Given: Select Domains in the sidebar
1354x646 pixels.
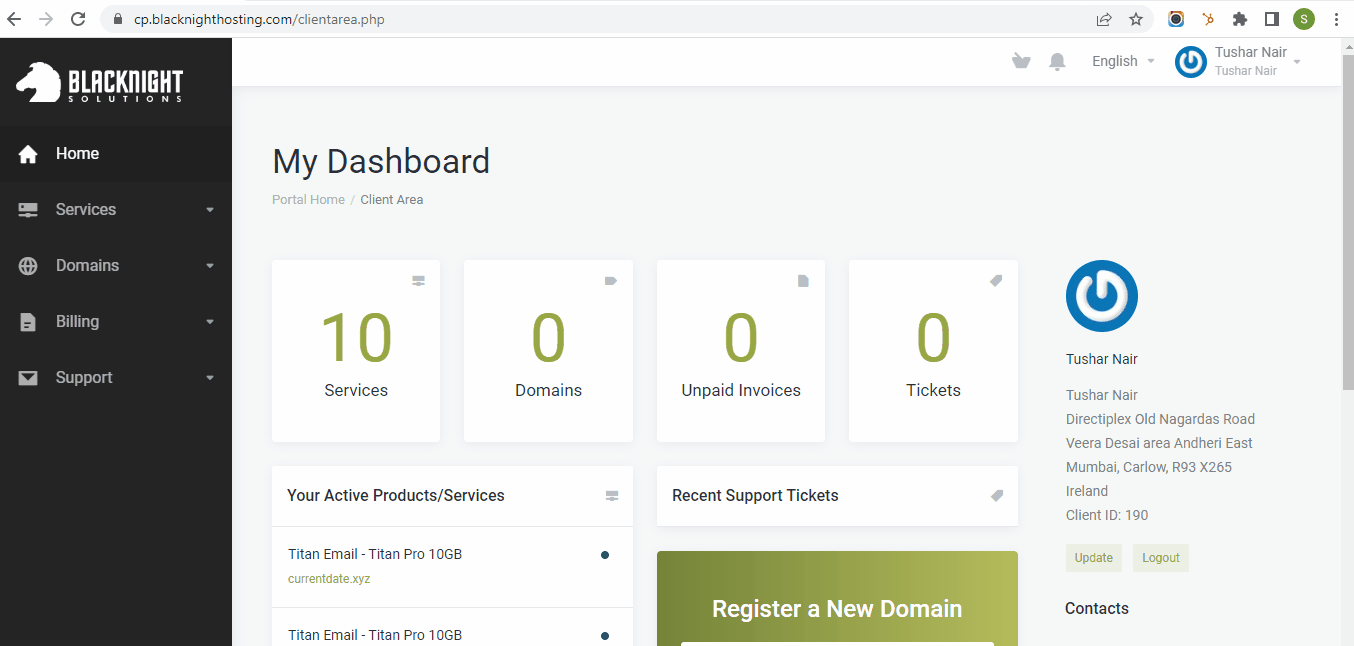Looking at the screenshot, I should 116,266.
